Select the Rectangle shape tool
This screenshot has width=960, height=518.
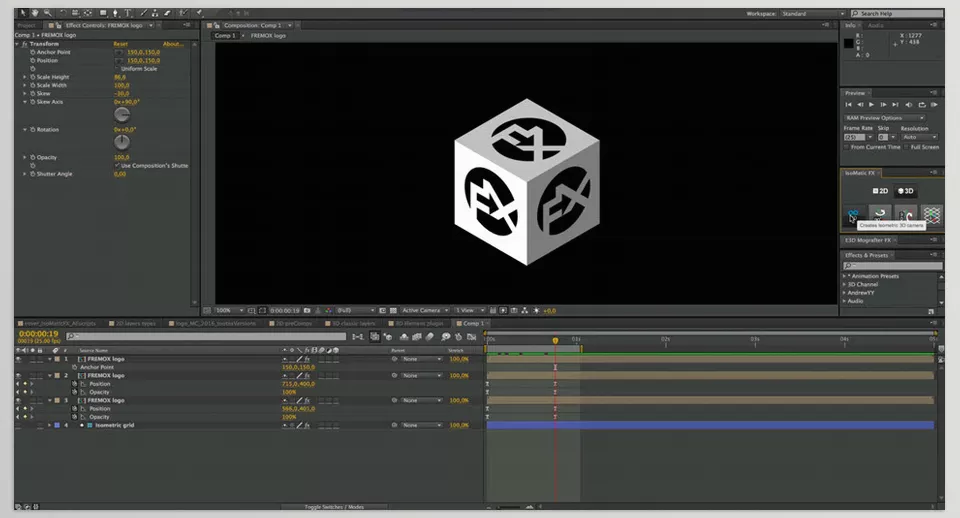pyautogui.click(x=103, y=13)
